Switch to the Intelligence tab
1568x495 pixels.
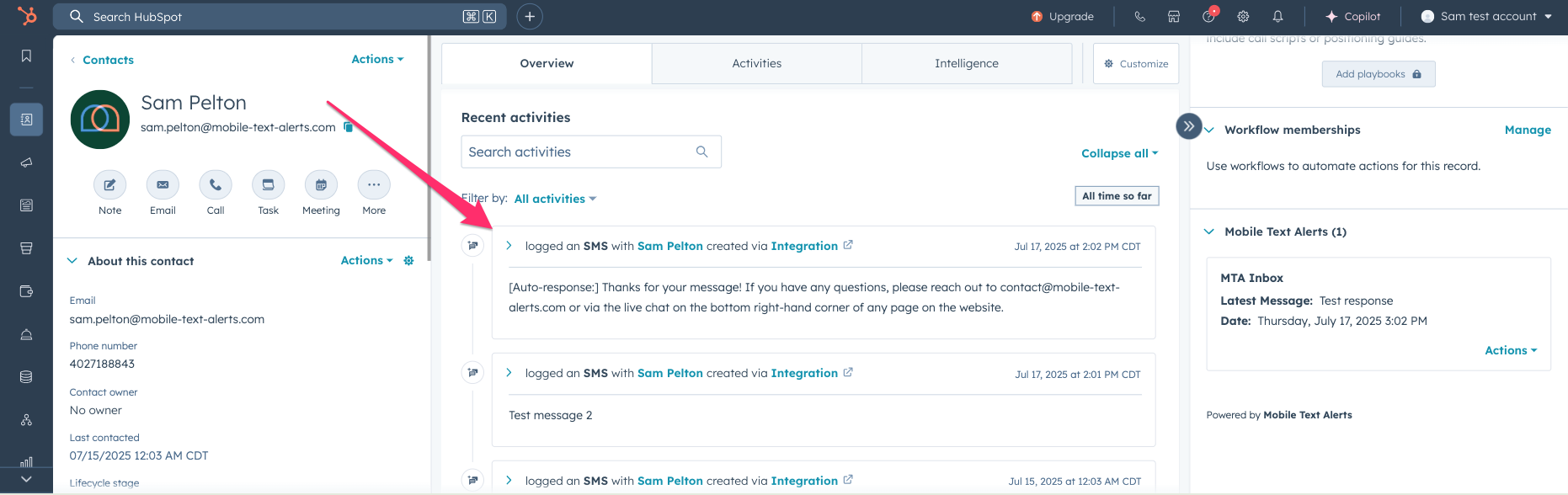point(967,63)
